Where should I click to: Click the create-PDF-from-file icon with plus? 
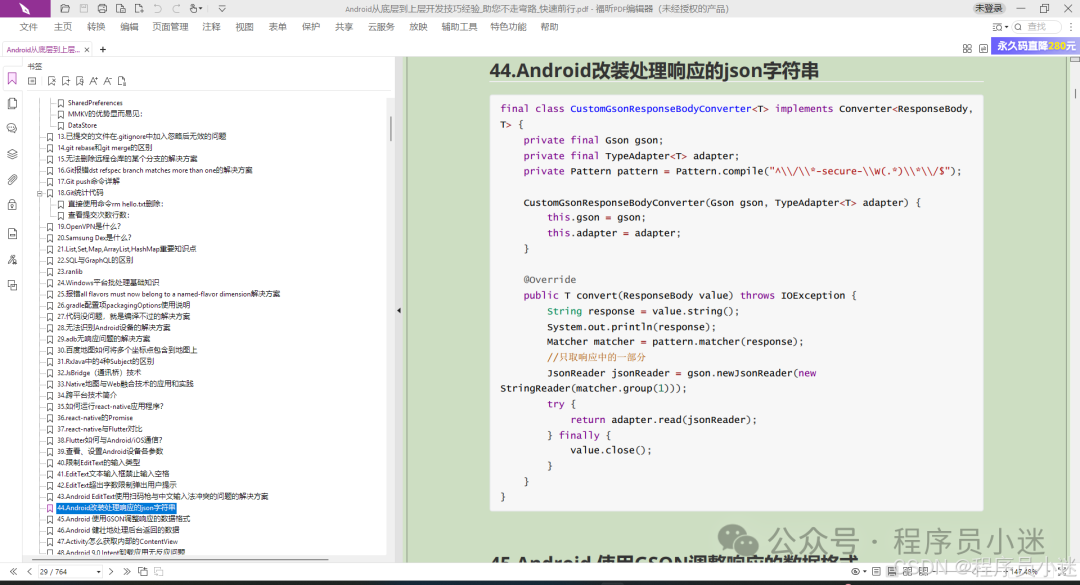pos(139,9)
